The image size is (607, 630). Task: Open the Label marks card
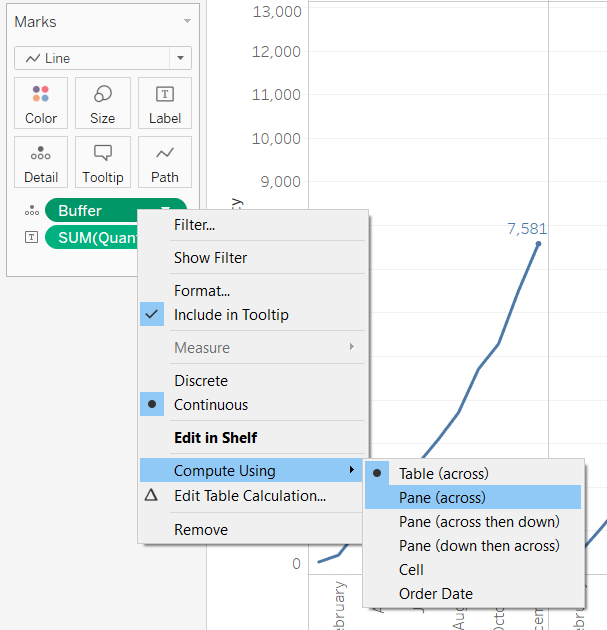click(165, 103)
